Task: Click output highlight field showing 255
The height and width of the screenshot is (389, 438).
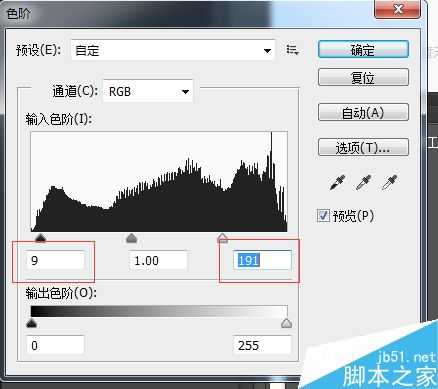Action: [262, 345]
